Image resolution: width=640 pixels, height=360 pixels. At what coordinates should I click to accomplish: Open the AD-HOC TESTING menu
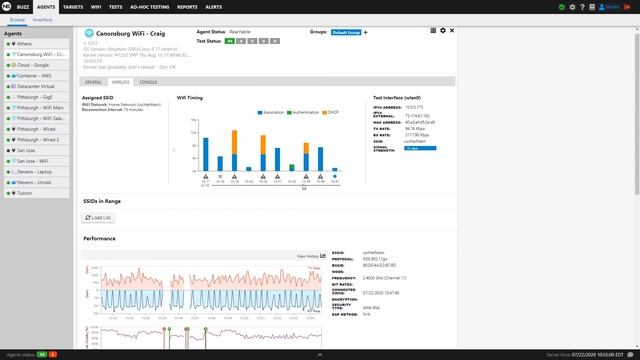pos(149,7)
